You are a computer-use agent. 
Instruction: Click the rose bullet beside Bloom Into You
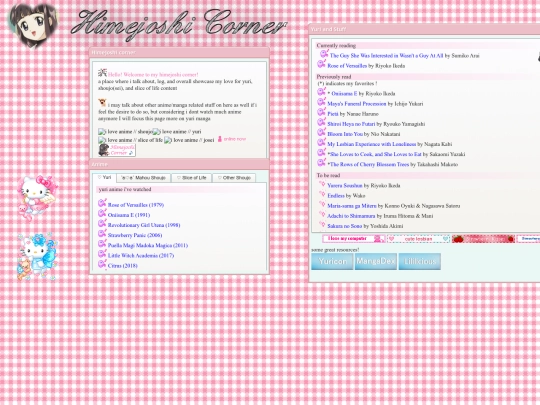coord(321,132)
